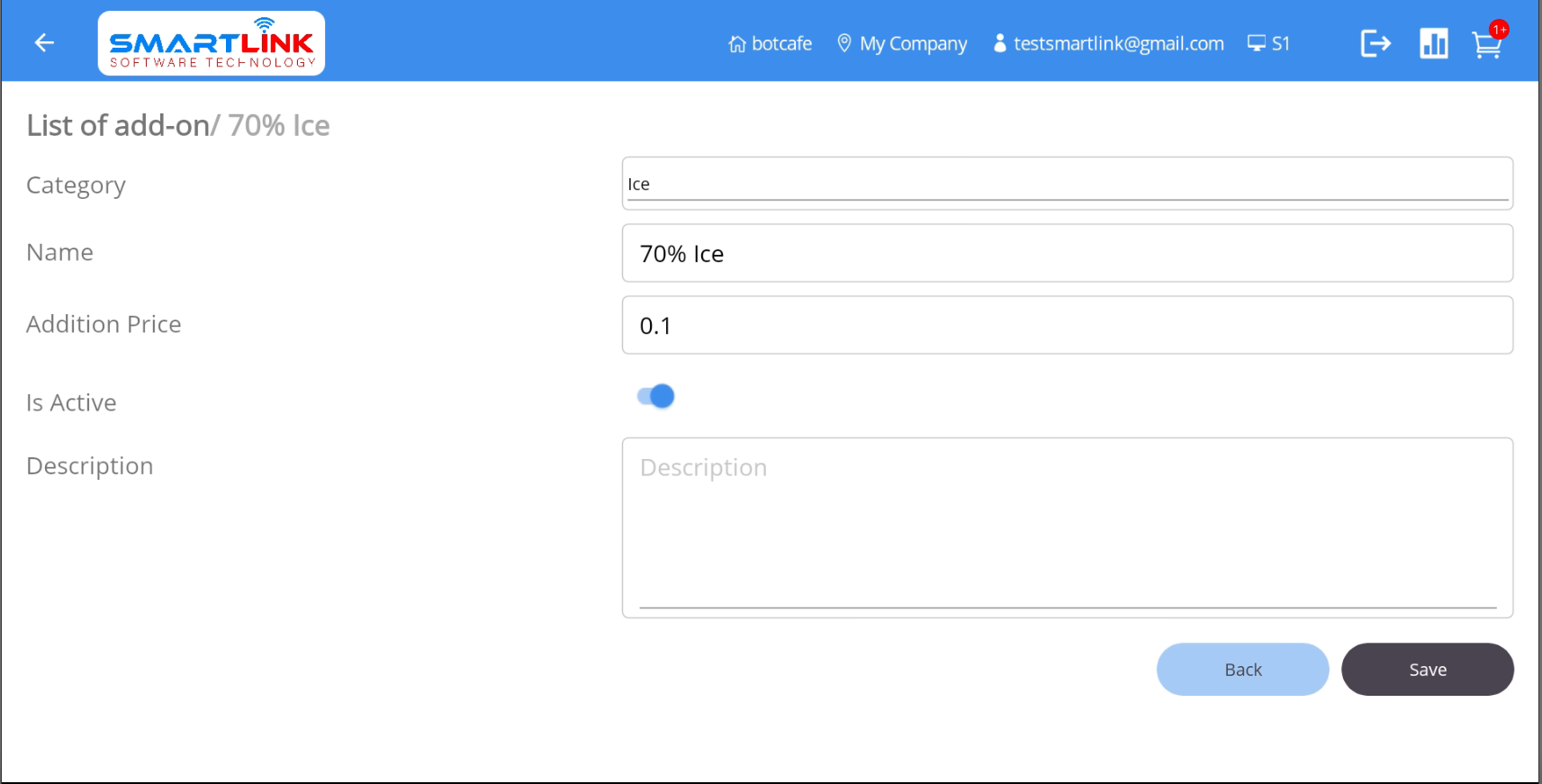Click the back arrow in the header
This screenshot has width=1542, height=784.
point(44,43)
